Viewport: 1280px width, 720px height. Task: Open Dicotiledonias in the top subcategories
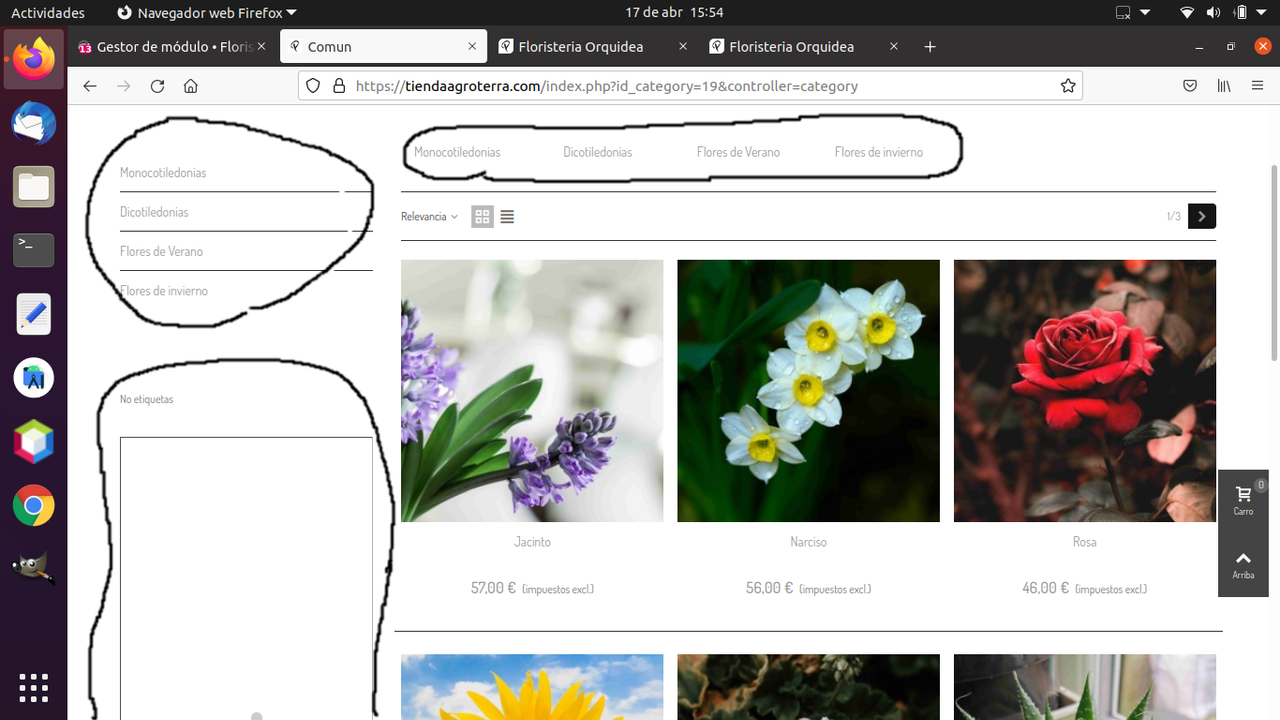pos(597,152)
